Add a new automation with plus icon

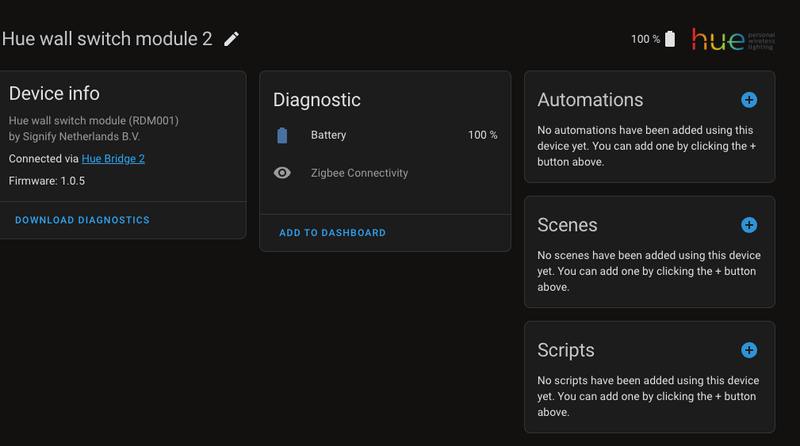pos(749,100)
